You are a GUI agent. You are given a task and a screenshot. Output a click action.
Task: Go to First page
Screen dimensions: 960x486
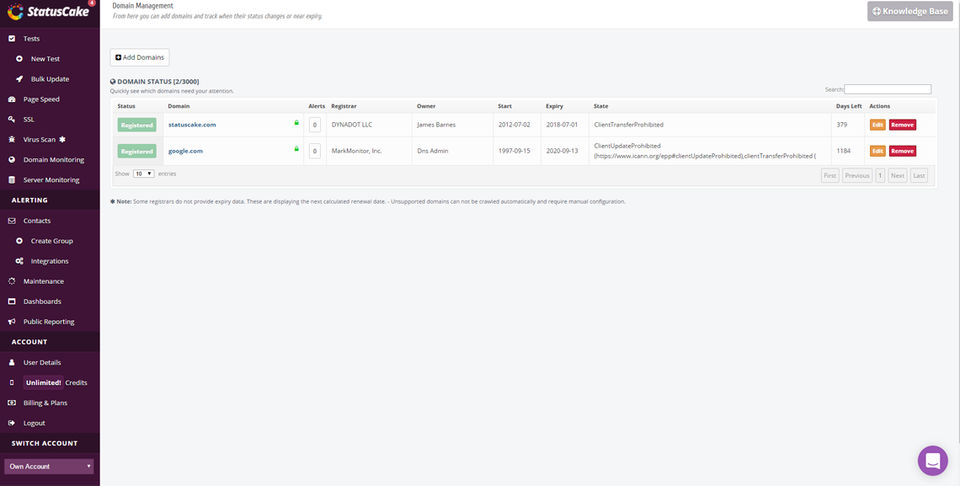coord(830,176)
